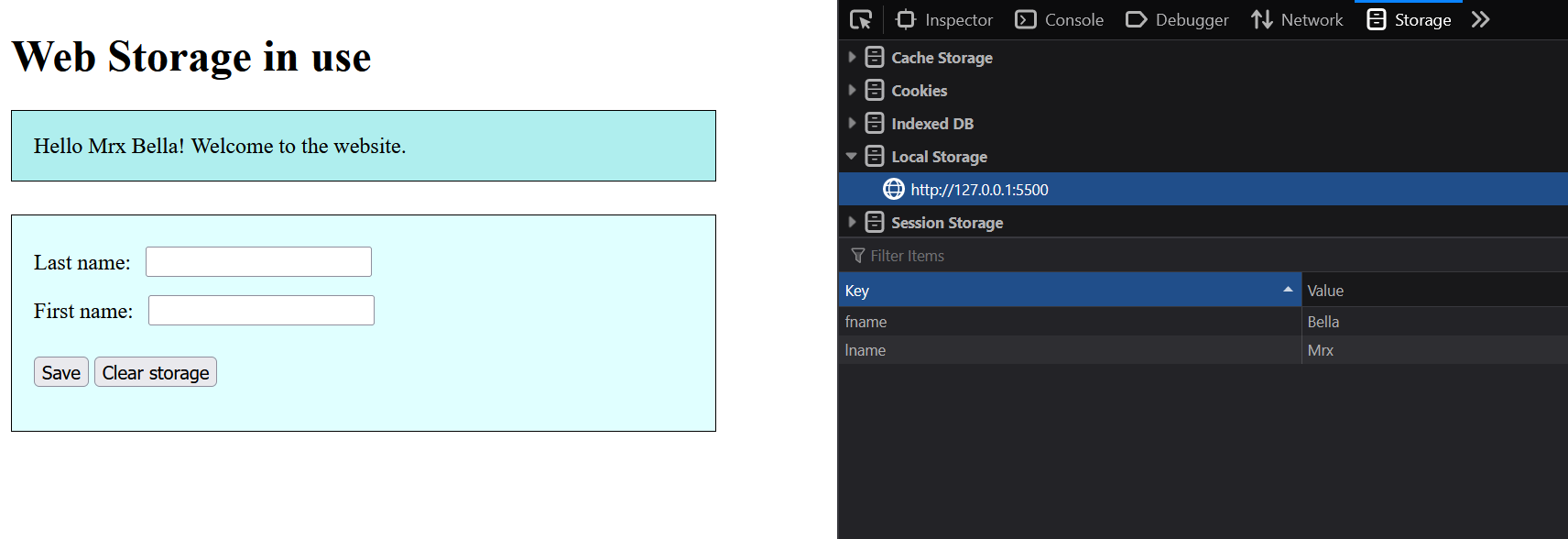This screenshot has width=1568, height=539.
Task: Click the Clear storage button
Action: (156, 372)
